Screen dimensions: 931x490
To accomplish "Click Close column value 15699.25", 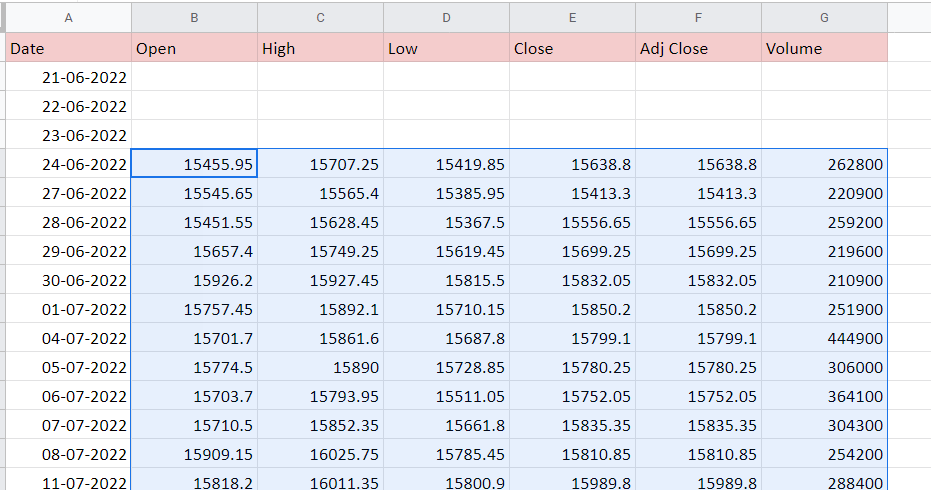I will 572,251.
